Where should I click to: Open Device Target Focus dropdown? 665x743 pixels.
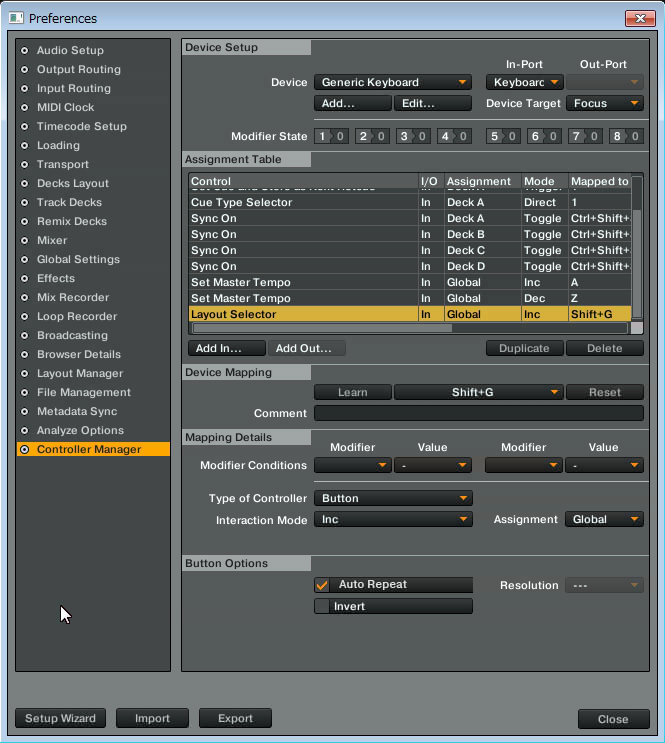[x=605, y=103]
